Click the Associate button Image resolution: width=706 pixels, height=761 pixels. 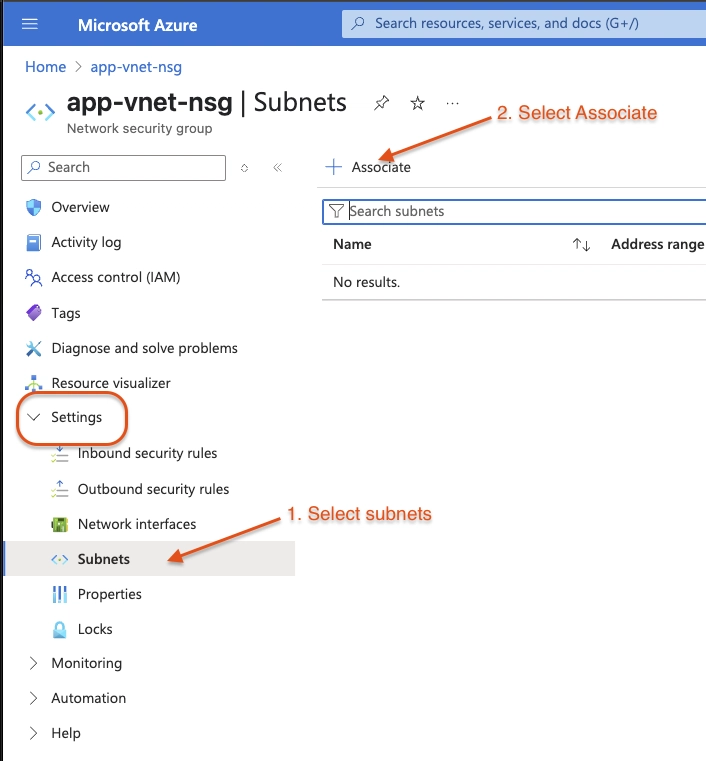coord(368,167)
